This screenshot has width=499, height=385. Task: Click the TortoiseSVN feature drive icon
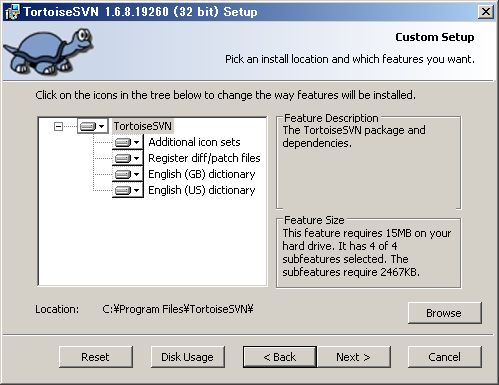coord(88,126)
